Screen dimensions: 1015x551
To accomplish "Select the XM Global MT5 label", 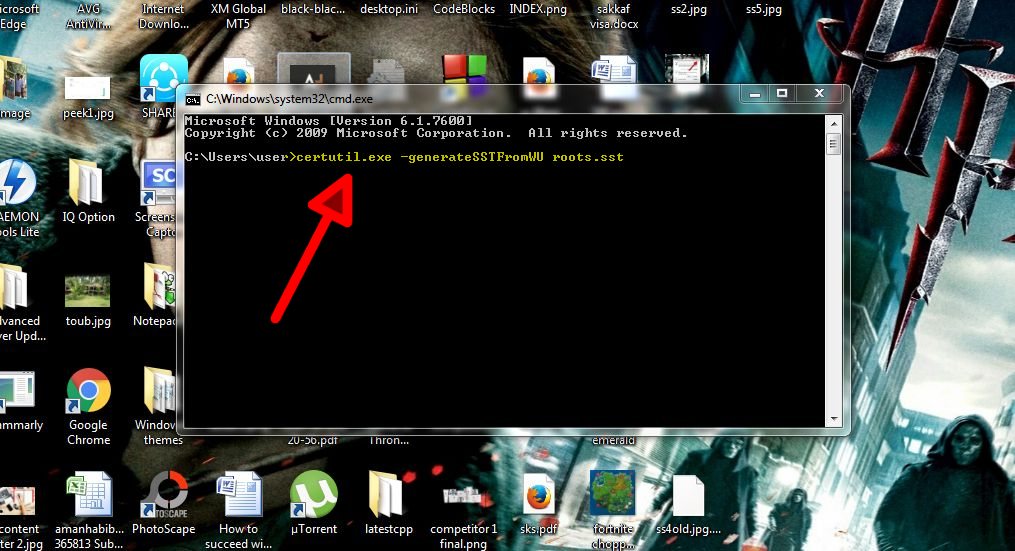I will click(x=238, y=16).
